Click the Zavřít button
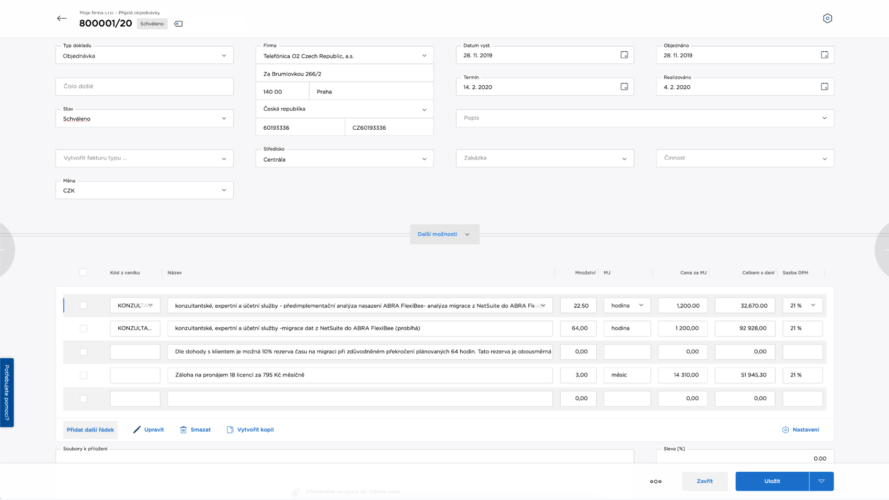The height and width of the screenshot is (500, 889). pyautogui.click(x=705, y=481)
